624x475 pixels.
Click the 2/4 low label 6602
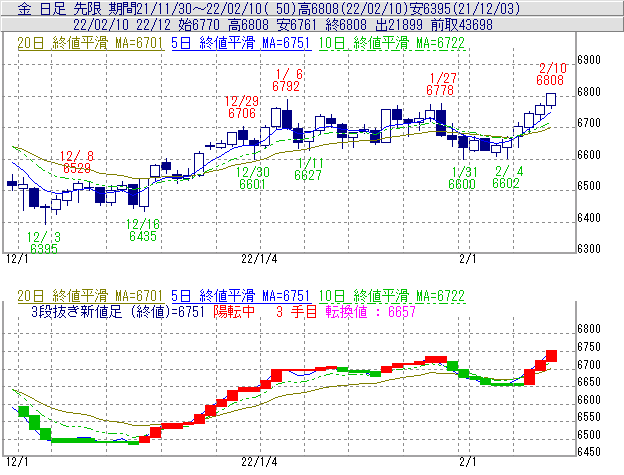click(506, 183)
